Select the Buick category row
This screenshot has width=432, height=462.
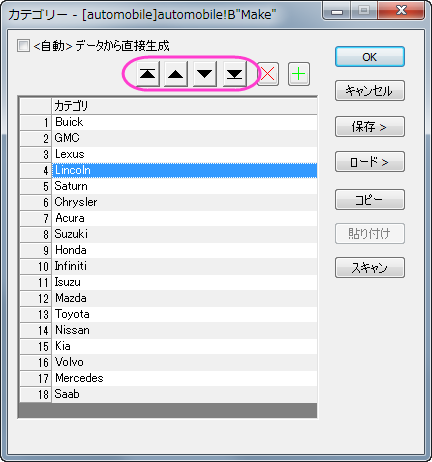[x=184, y=122]
